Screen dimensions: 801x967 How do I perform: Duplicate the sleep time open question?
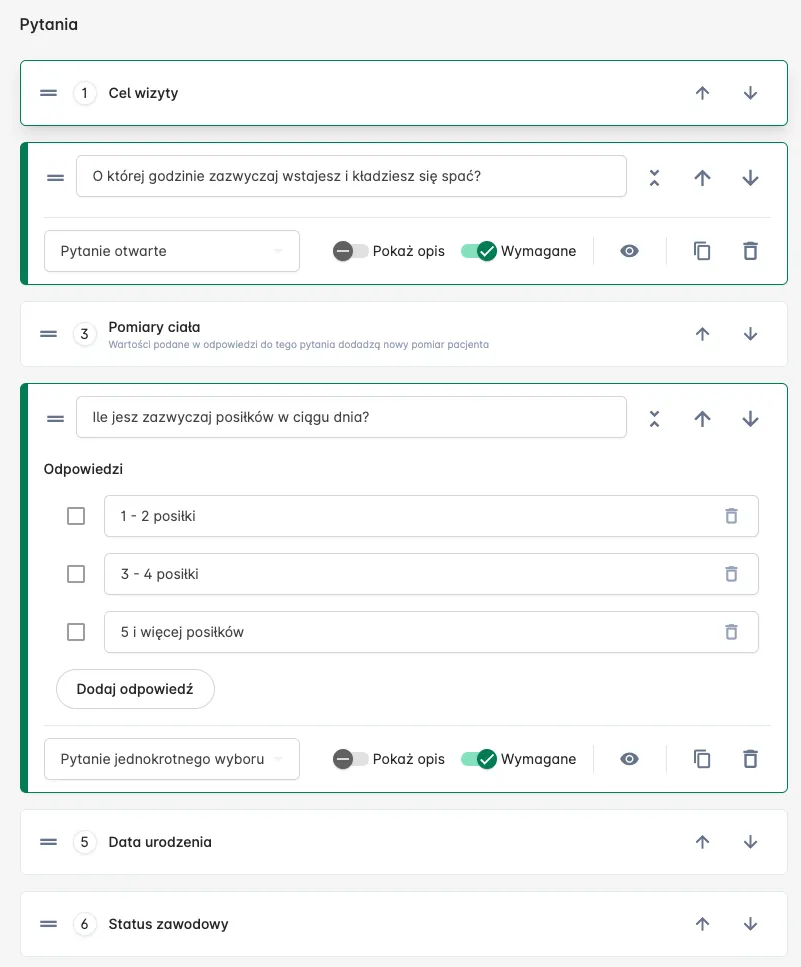coord(702,251)
